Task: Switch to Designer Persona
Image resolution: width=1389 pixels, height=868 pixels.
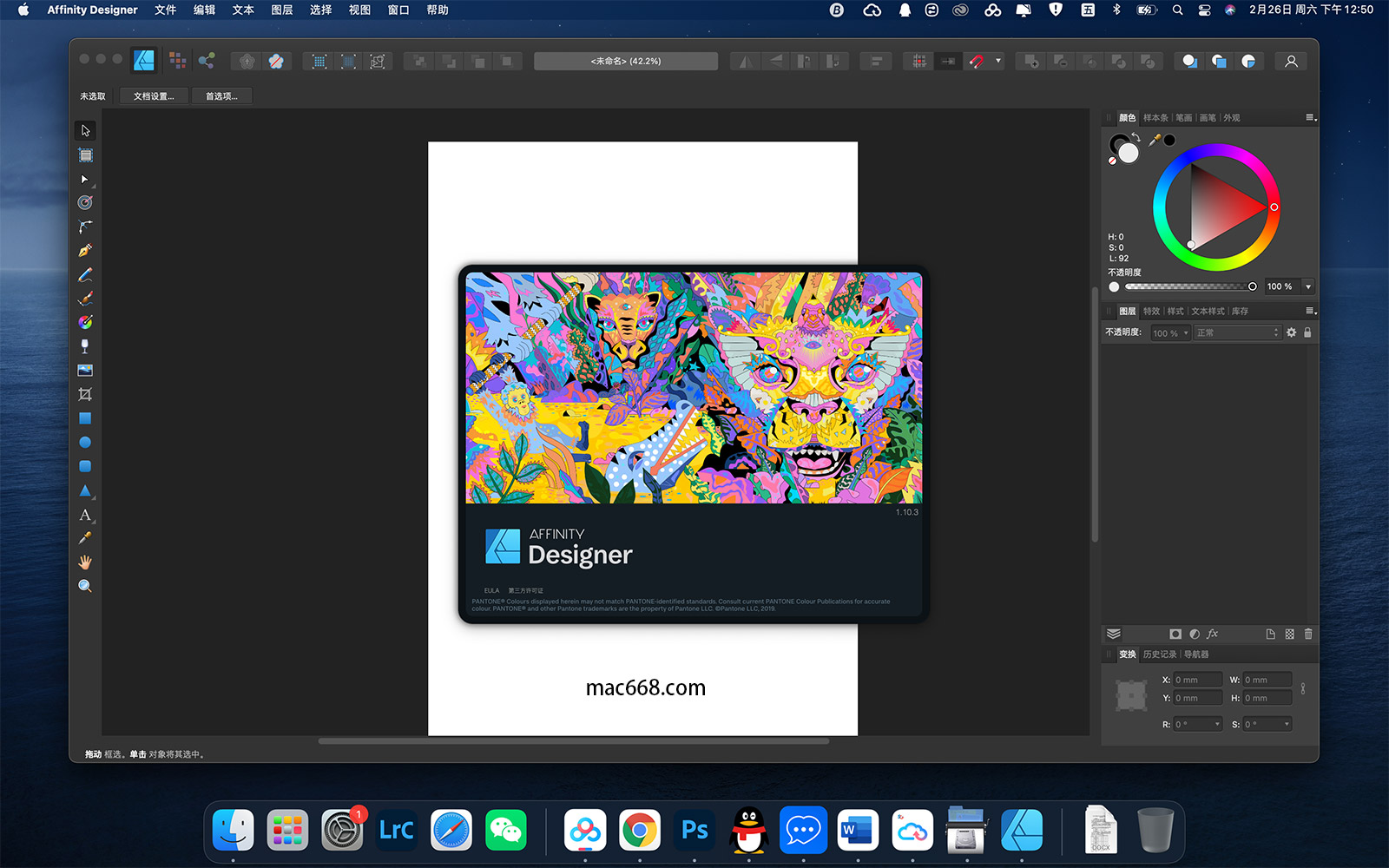Action: (144, 61)
